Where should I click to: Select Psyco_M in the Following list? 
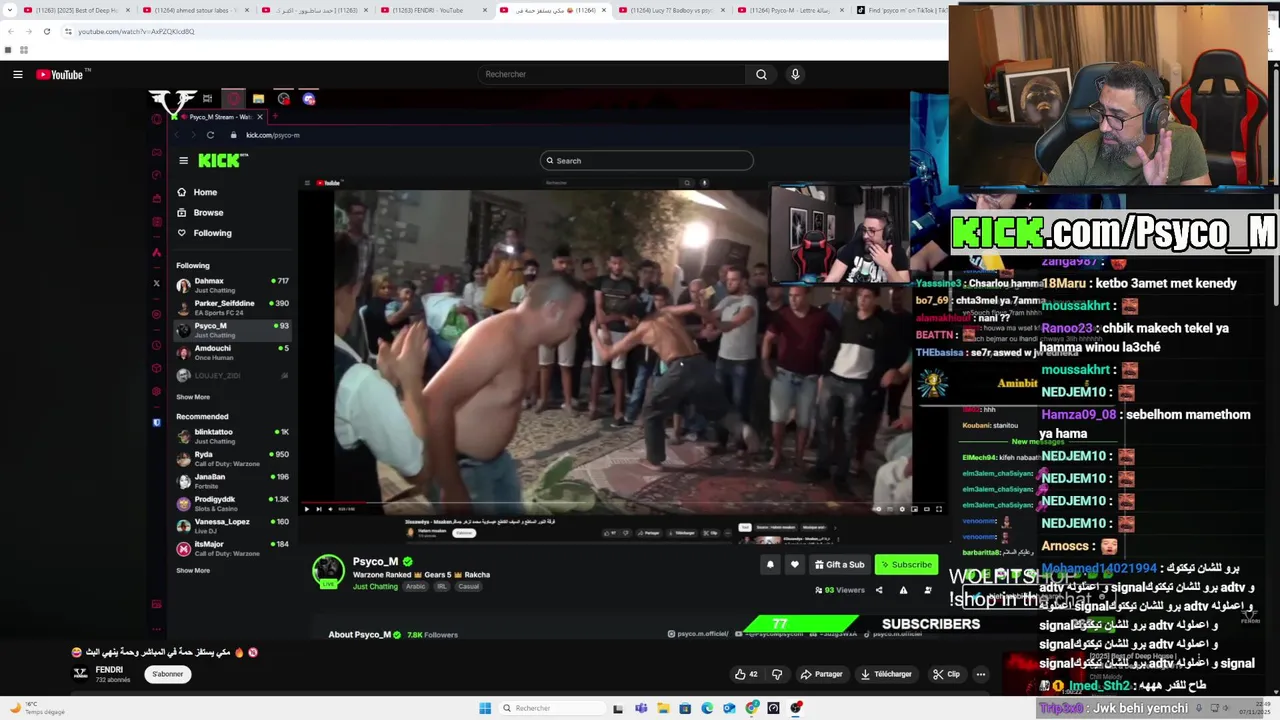tap(233, 330)
